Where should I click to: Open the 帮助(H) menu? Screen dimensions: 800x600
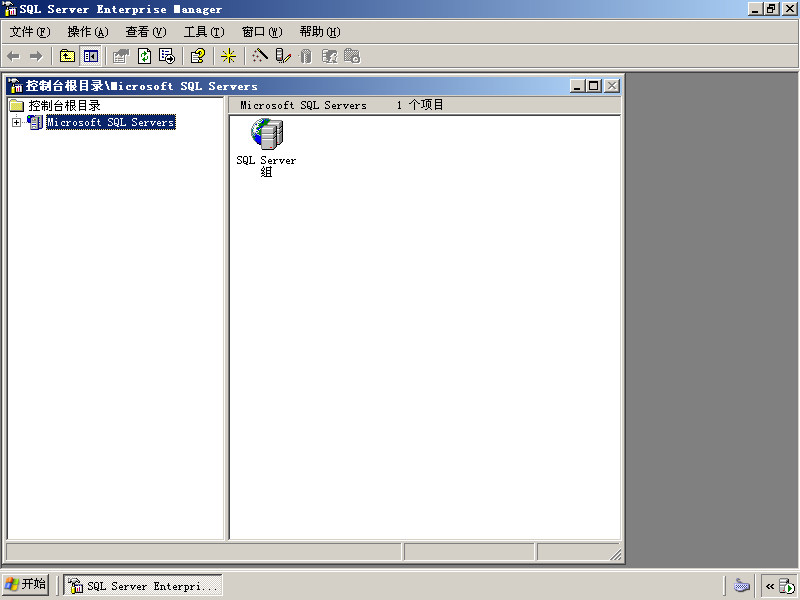pos(320,32)
